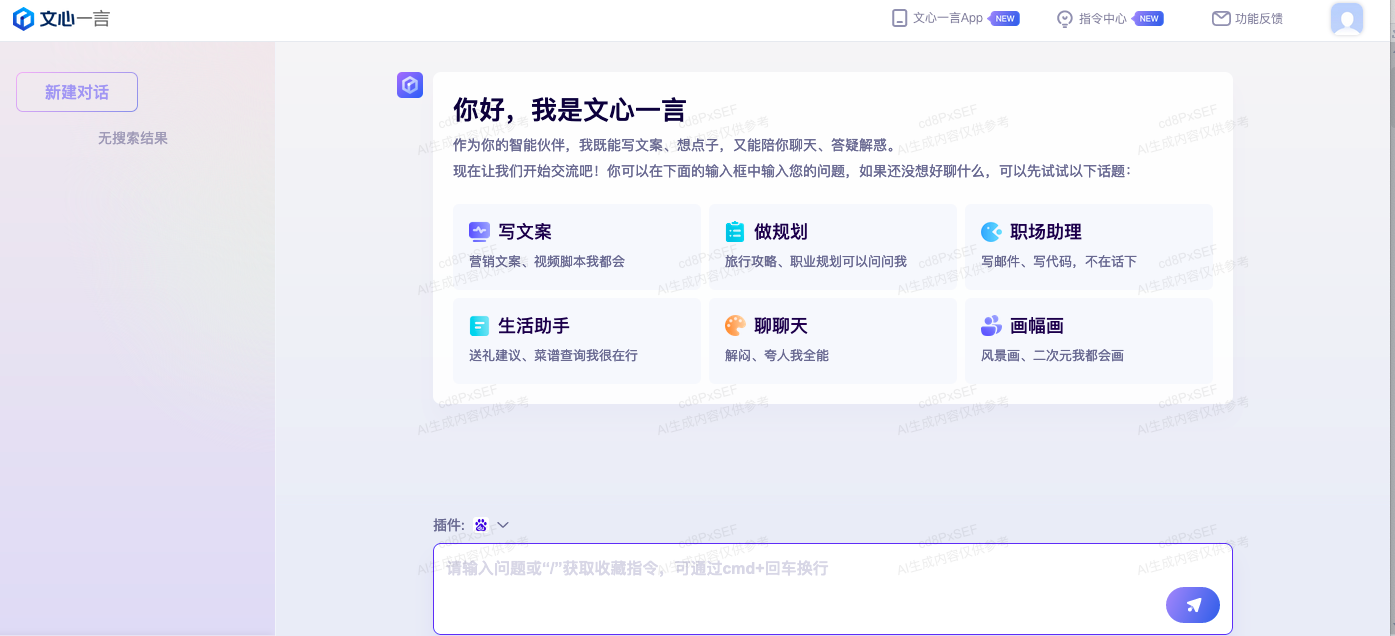This screenshot has height=636, width=1395.
Task: Select the 聊聊天 topic title
Action: point(781,326)
